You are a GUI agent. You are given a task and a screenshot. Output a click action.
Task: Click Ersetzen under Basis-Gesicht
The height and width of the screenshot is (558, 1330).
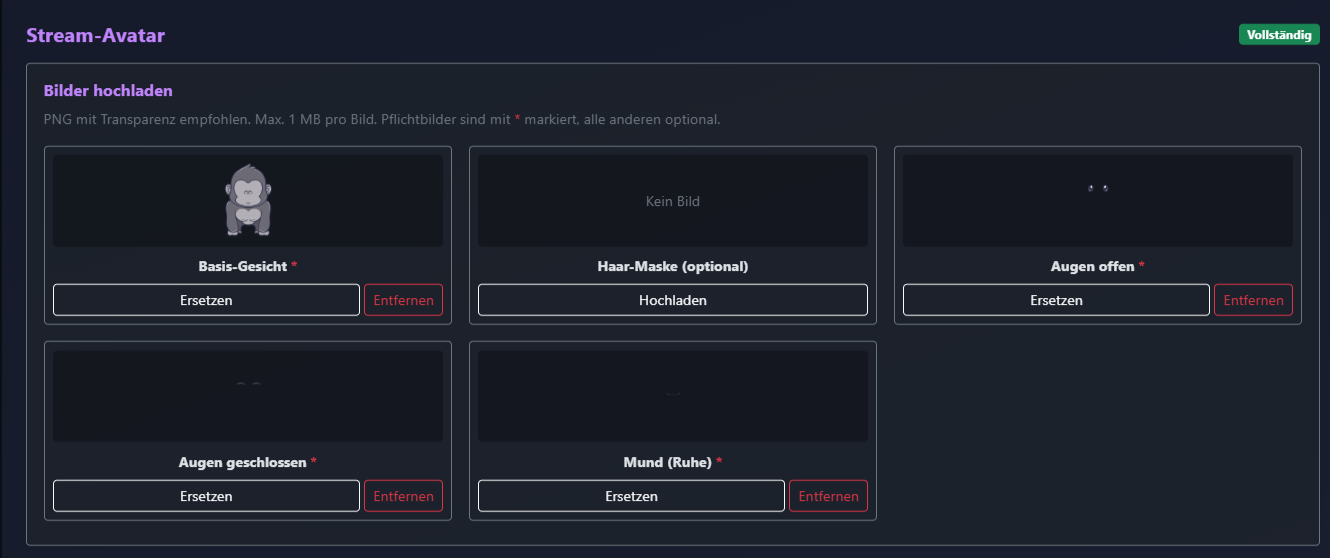[206, 300]
